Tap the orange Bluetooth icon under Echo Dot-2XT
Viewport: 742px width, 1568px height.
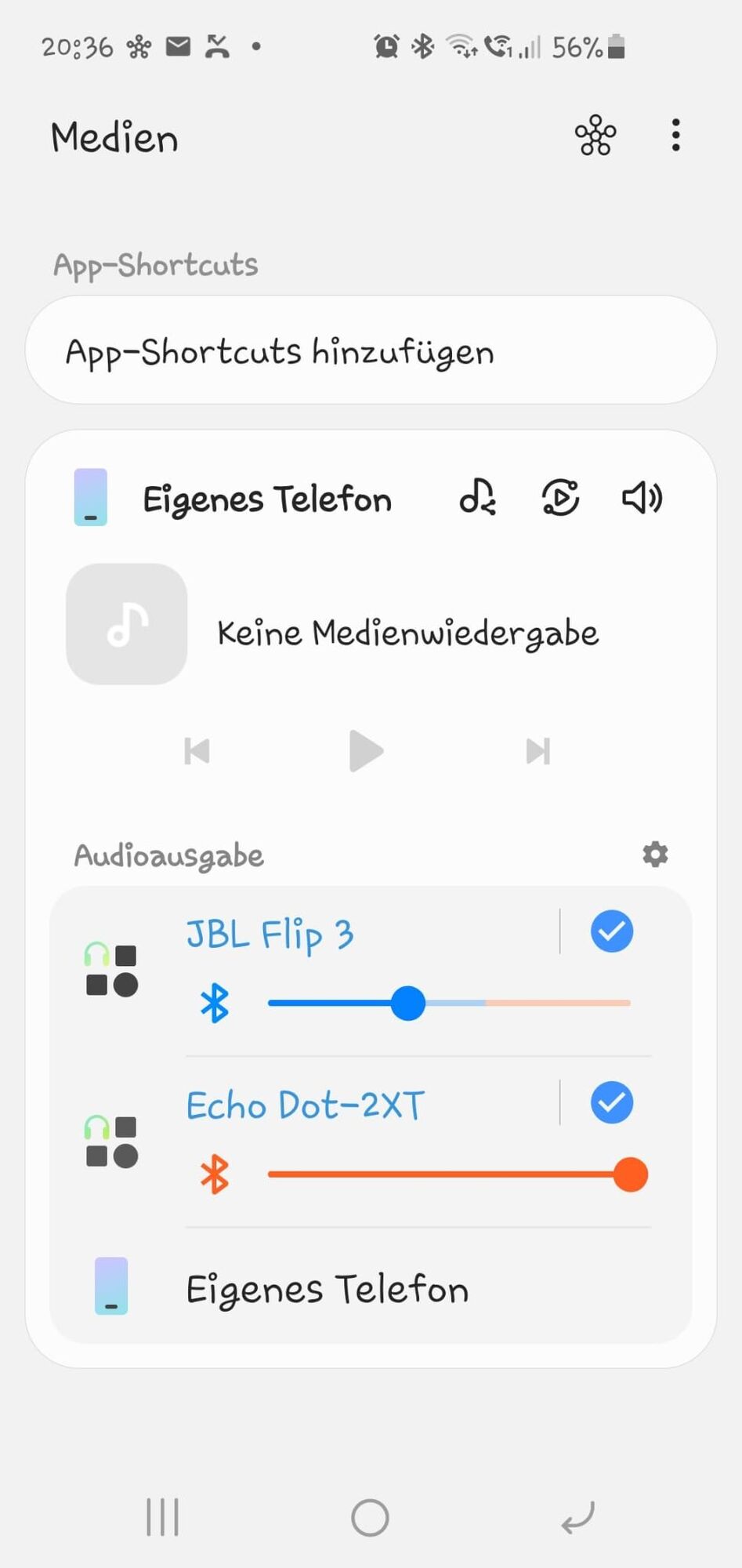point(214,1174)
